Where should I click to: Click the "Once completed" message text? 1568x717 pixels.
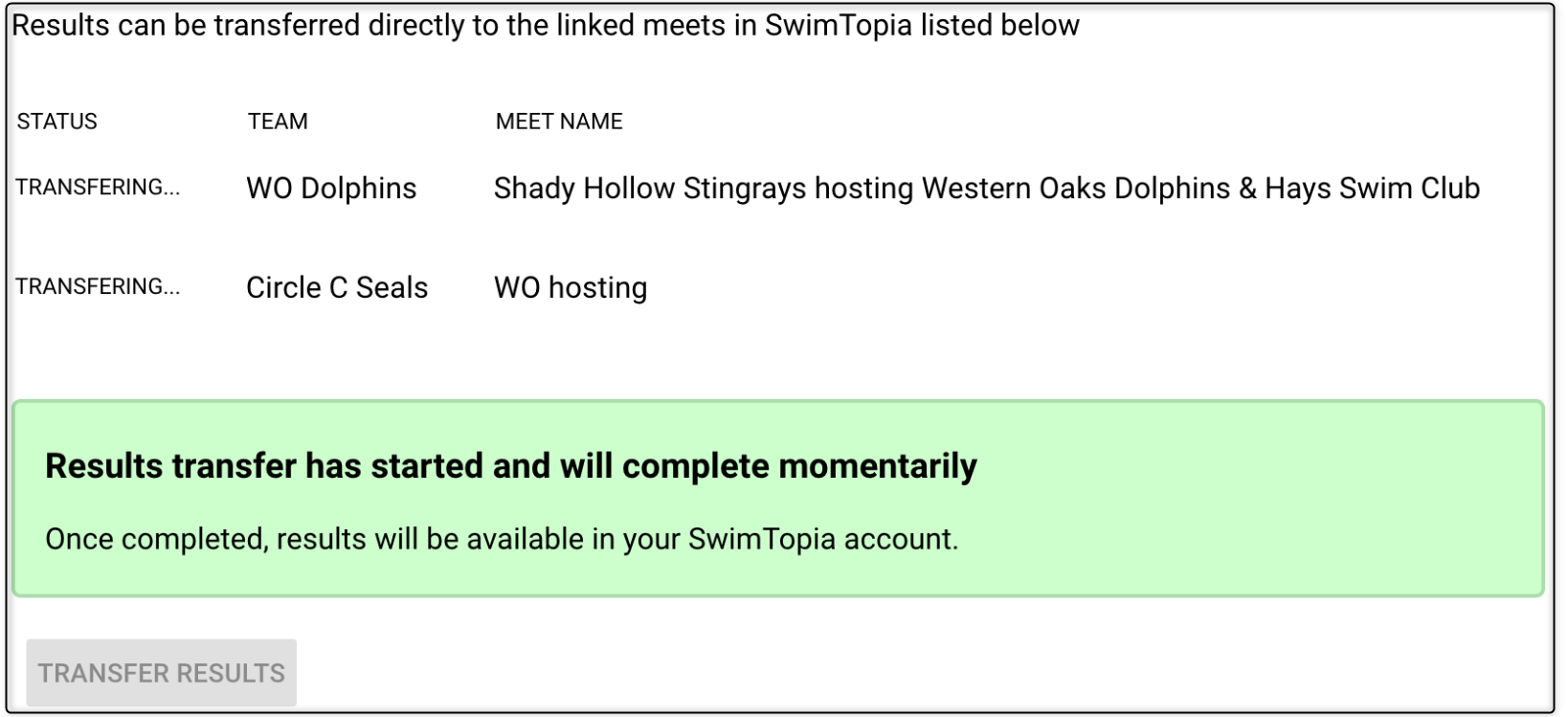[153, 539]
